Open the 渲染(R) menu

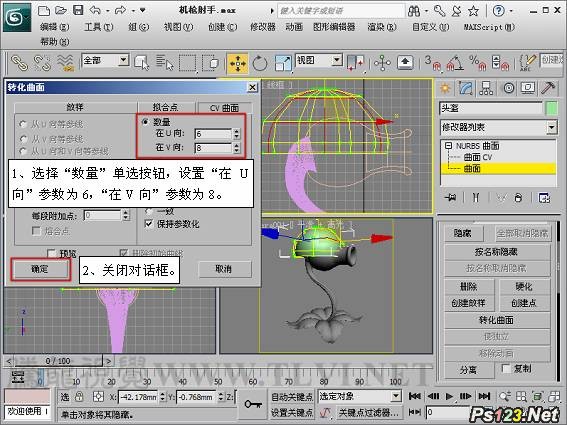tap(382, 27)
